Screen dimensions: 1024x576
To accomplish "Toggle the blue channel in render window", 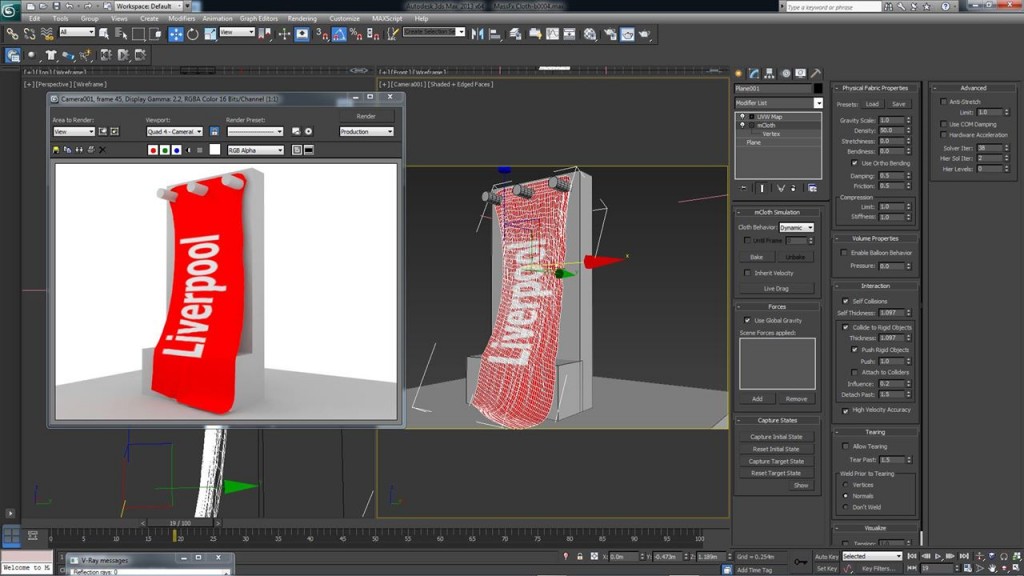I will coord(176,150).
